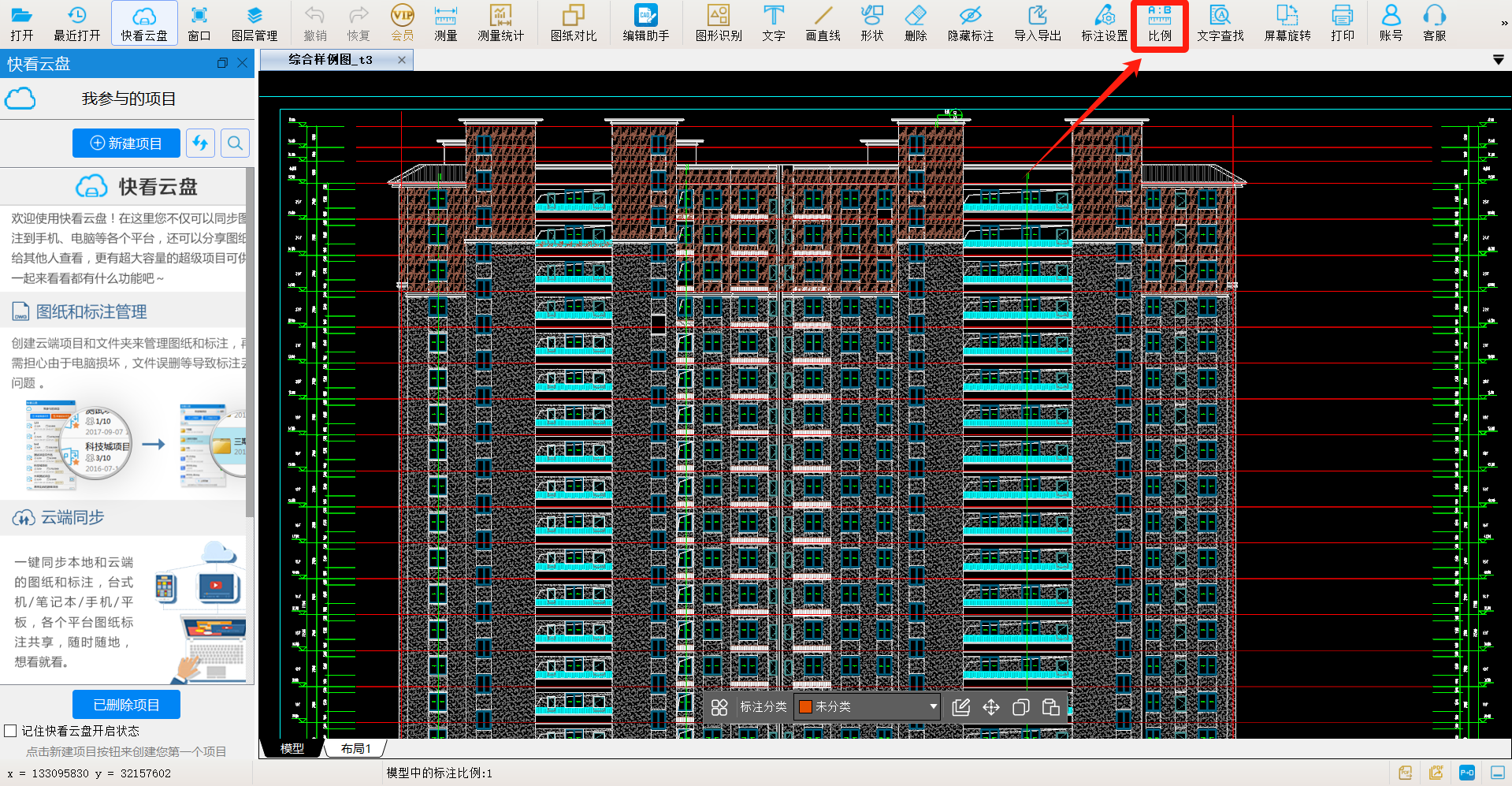The height and width of the screenshot is (786, 1512).
Task: Launch the 图形识别 shape recognition tool
Action: pos(718,23)
